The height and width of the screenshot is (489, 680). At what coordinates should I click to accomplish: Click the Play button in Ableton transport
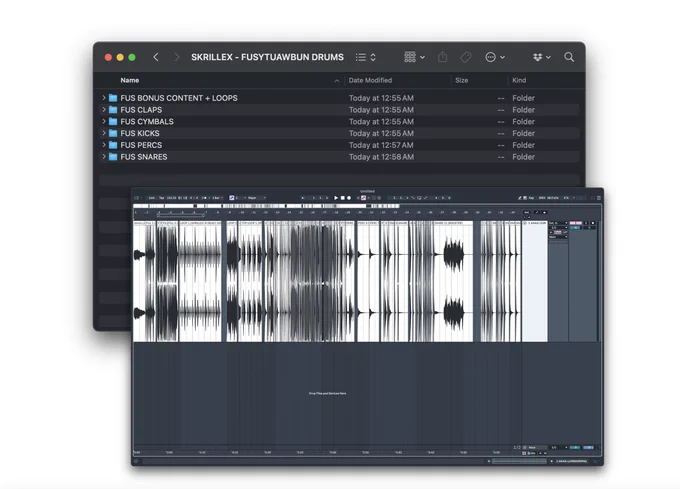(x=336, y=198)
